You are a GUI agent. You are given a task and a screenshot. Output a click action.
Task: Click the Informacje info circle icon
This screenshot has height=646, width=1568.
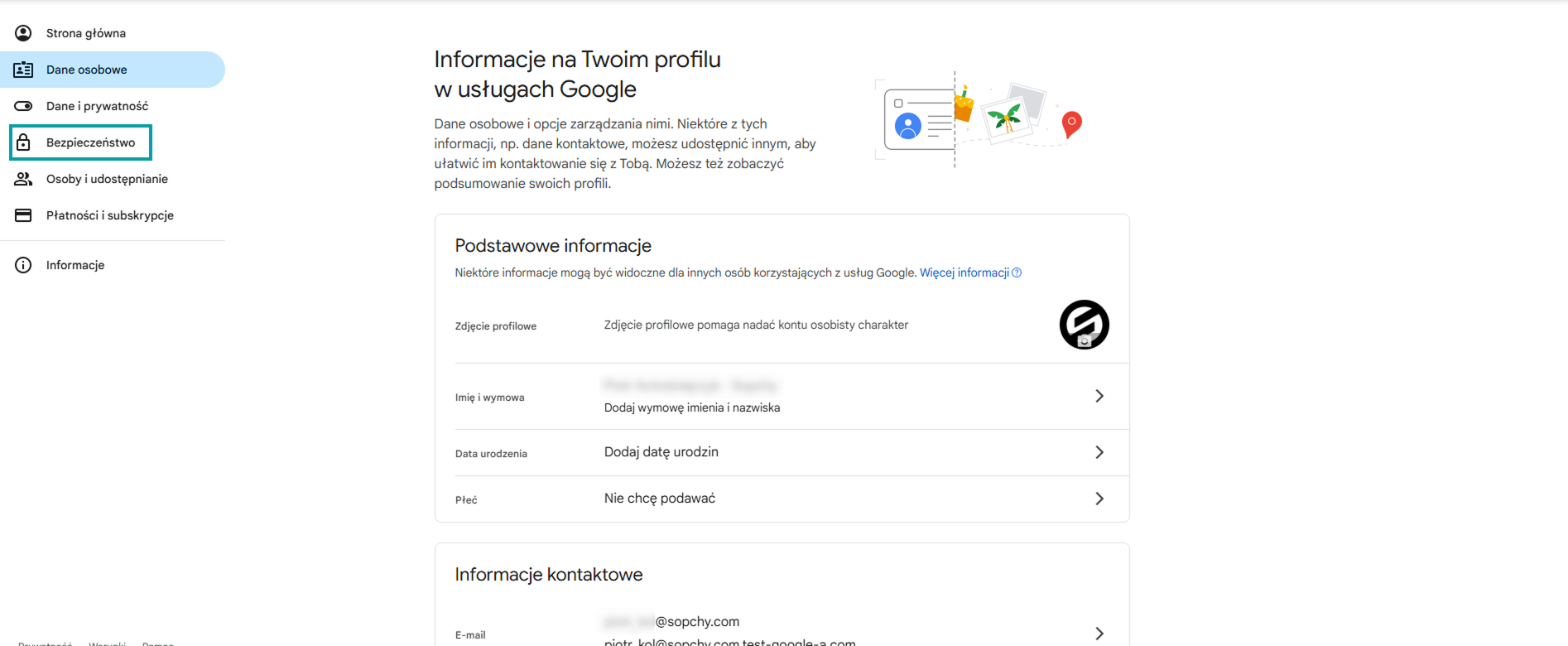(23, 265)
